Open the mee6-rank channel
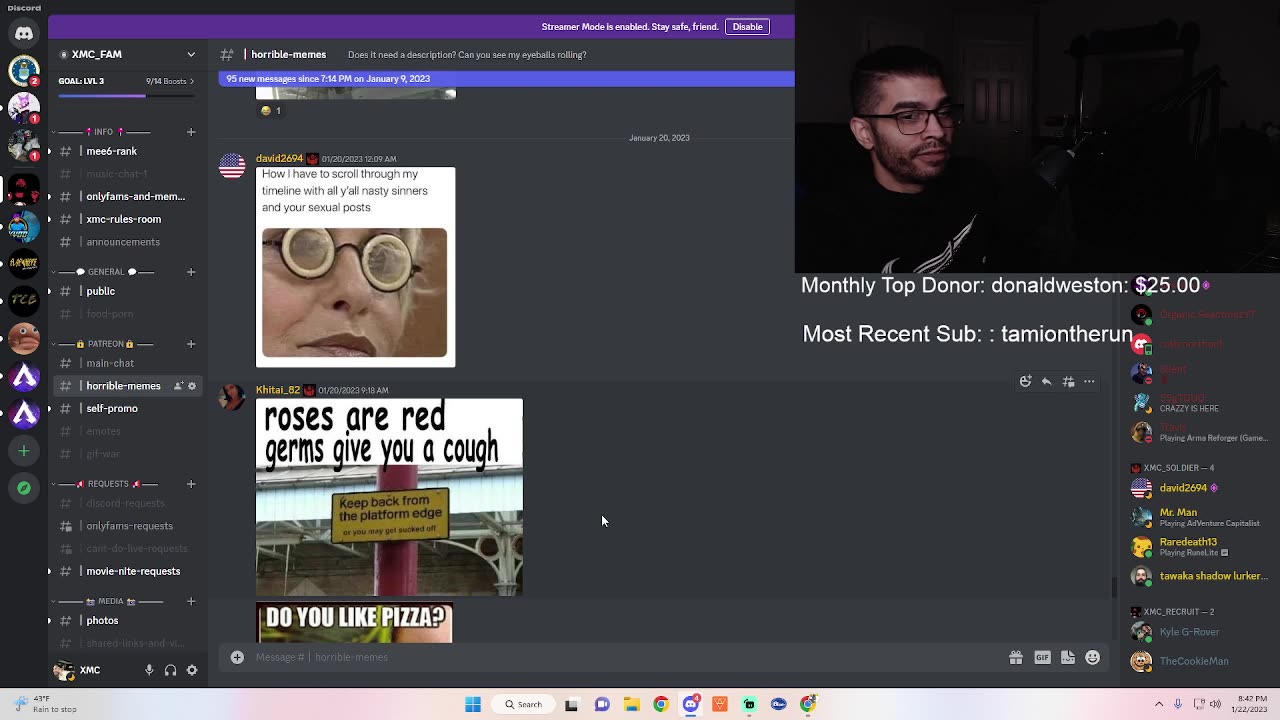This screenshot has width=1280, height=720. pos(127,151)
